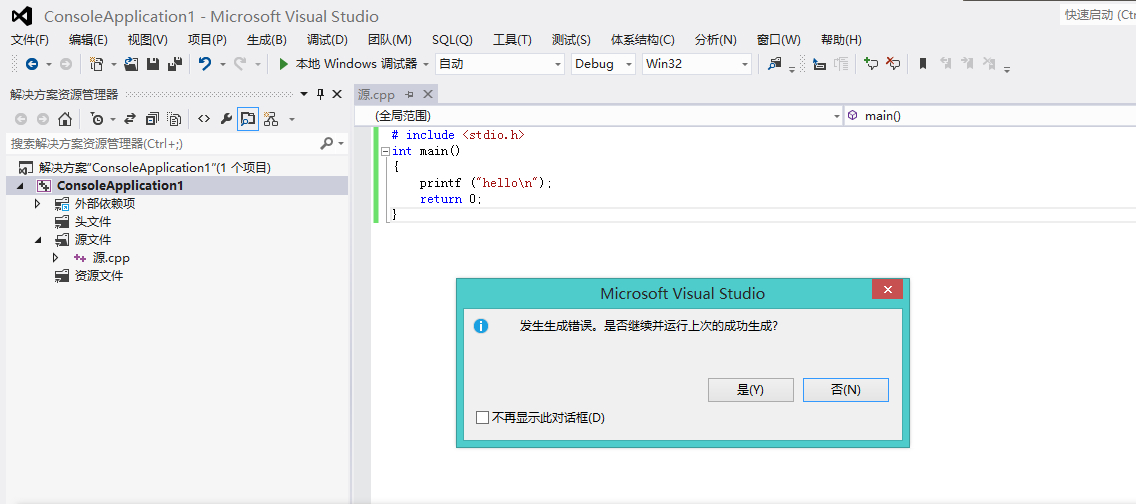Click the Redo toolbar arrow
The image size is (1136, 504).
(x=240, y=64)
